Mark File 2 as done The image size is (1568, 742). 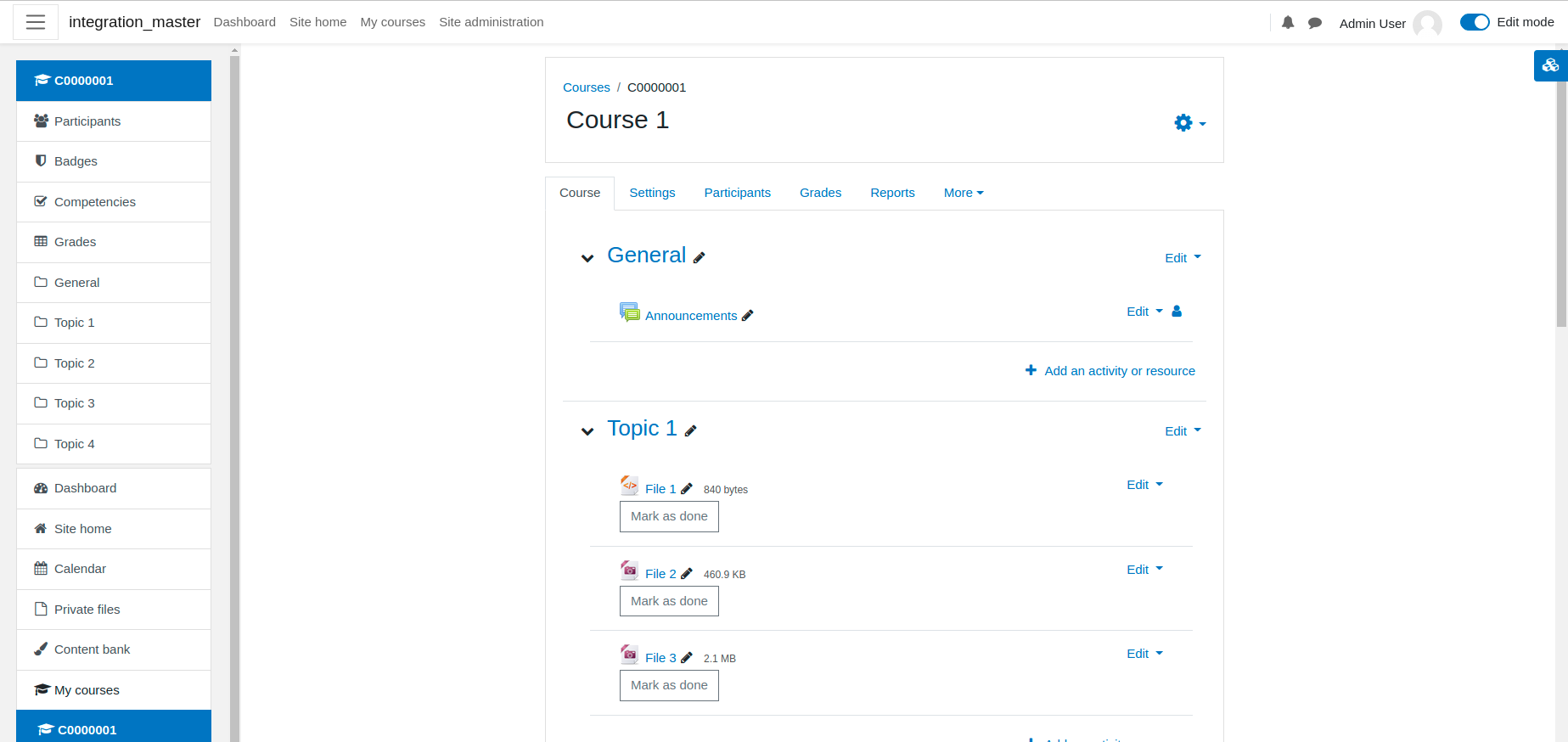[x=669, y=601]
